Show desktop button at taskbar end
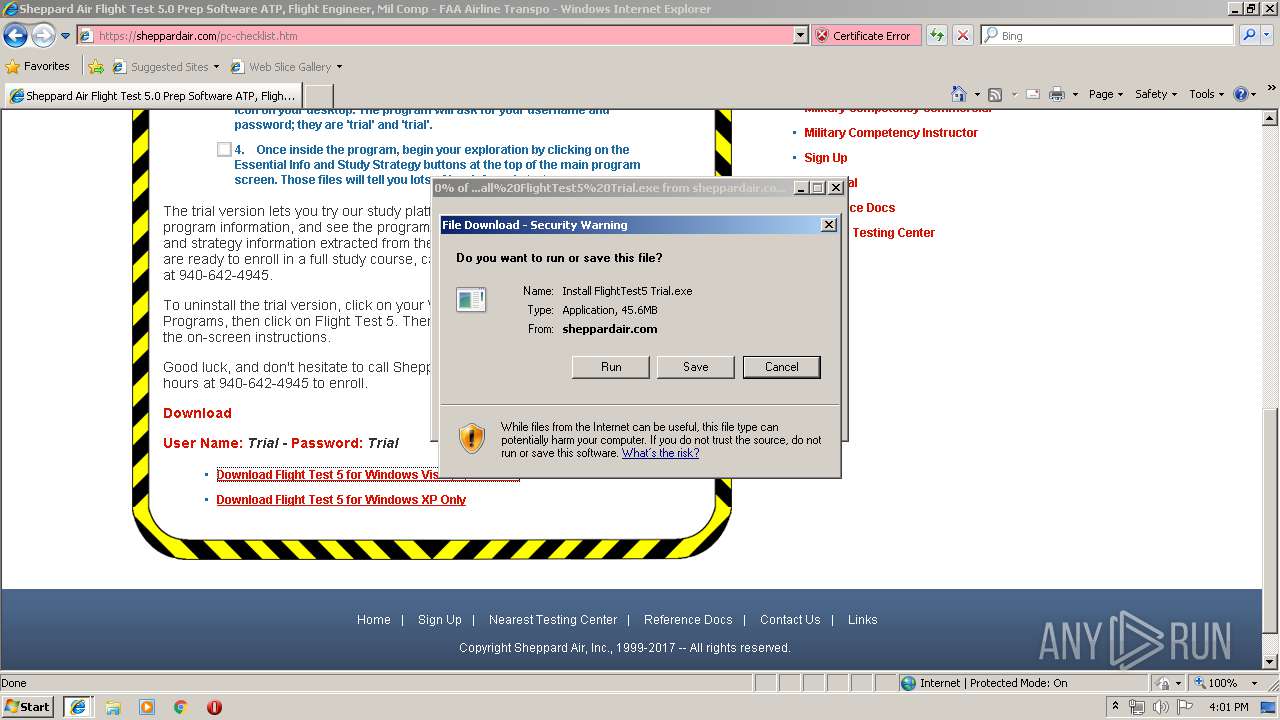This screenshot has height=720, width=1280. [x=1268, y=707]
